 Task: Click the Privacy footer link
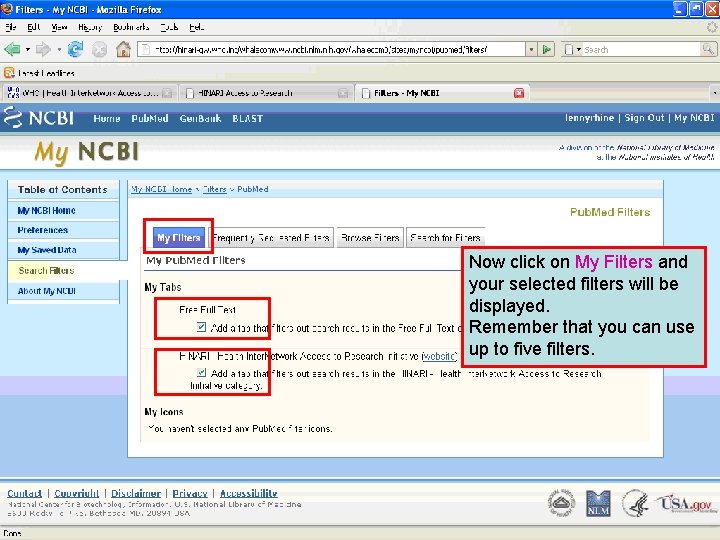tap(190, 493)
